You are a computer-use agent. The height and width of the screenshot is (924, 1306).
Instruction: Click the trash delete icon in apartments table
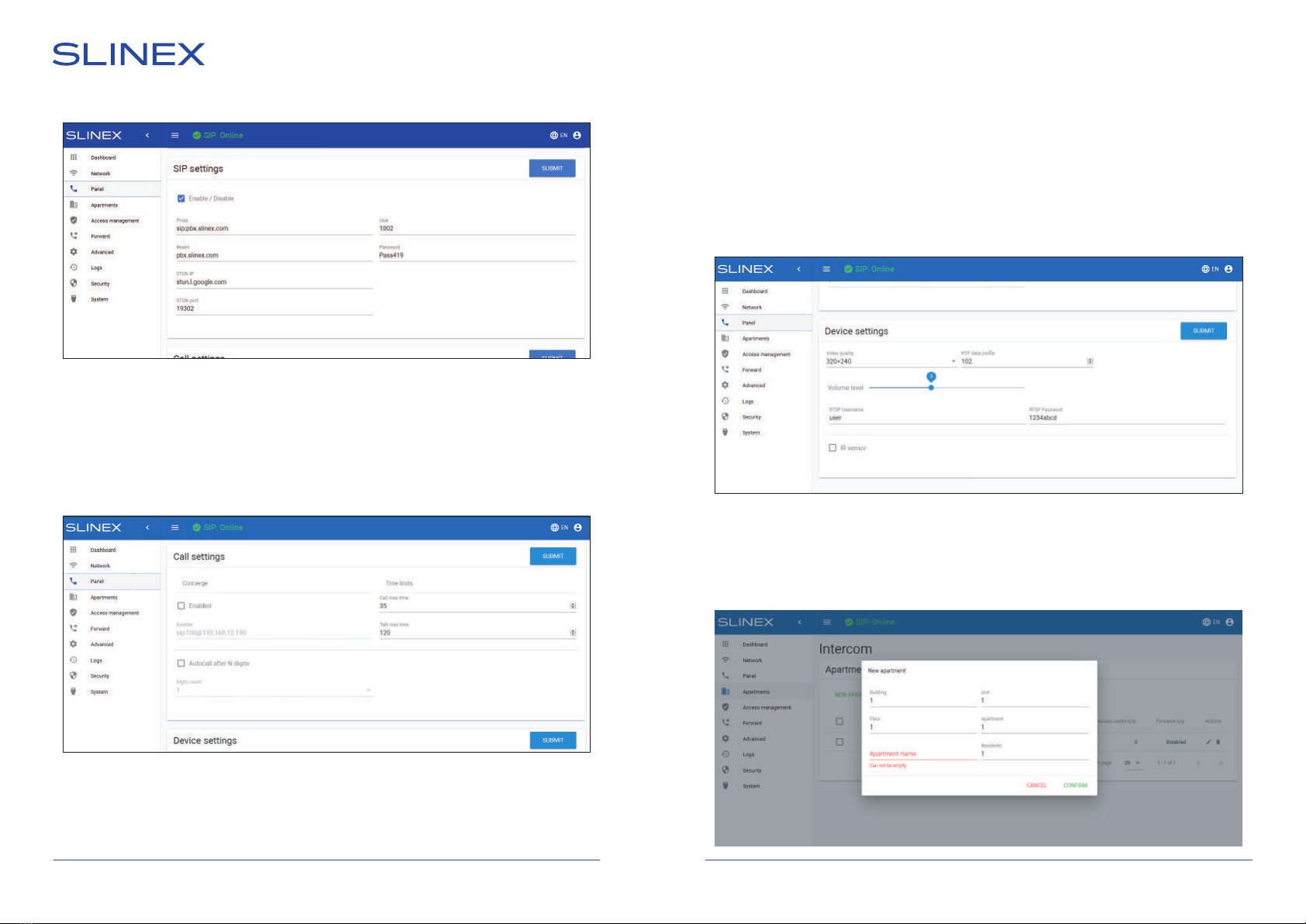coord(1218,742)
